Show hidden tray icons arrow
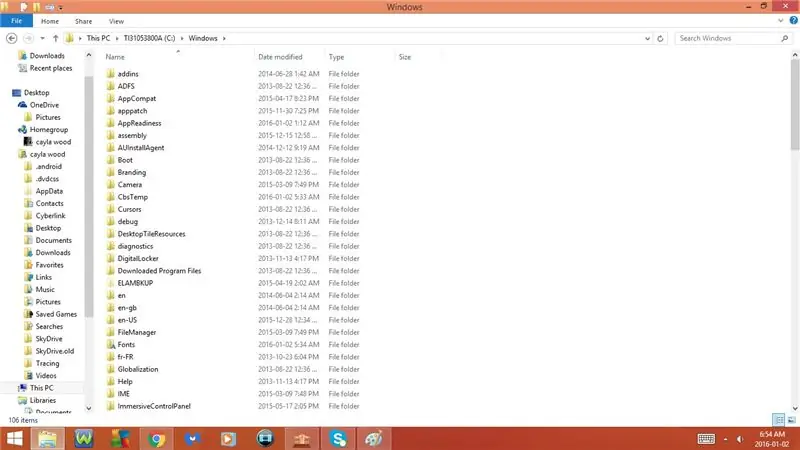 726,439
